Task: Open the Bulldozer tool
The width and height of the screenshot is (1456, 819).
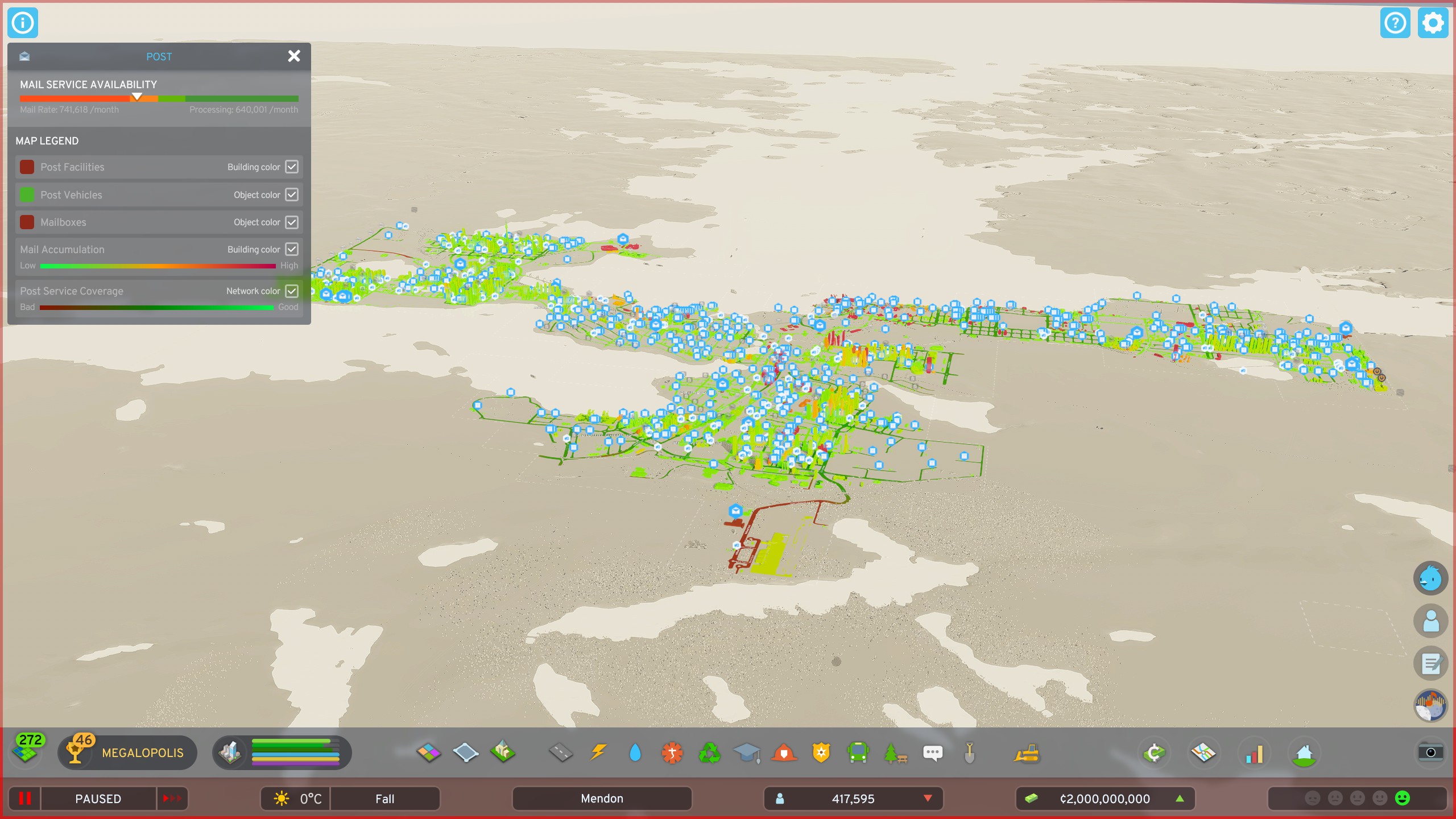Action: (x=1026, y=752)
